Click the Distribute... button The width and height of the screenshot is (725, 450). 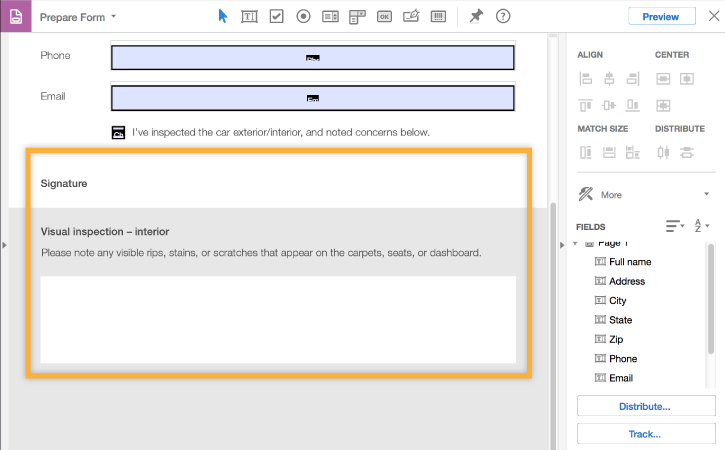tap(646, 406)
